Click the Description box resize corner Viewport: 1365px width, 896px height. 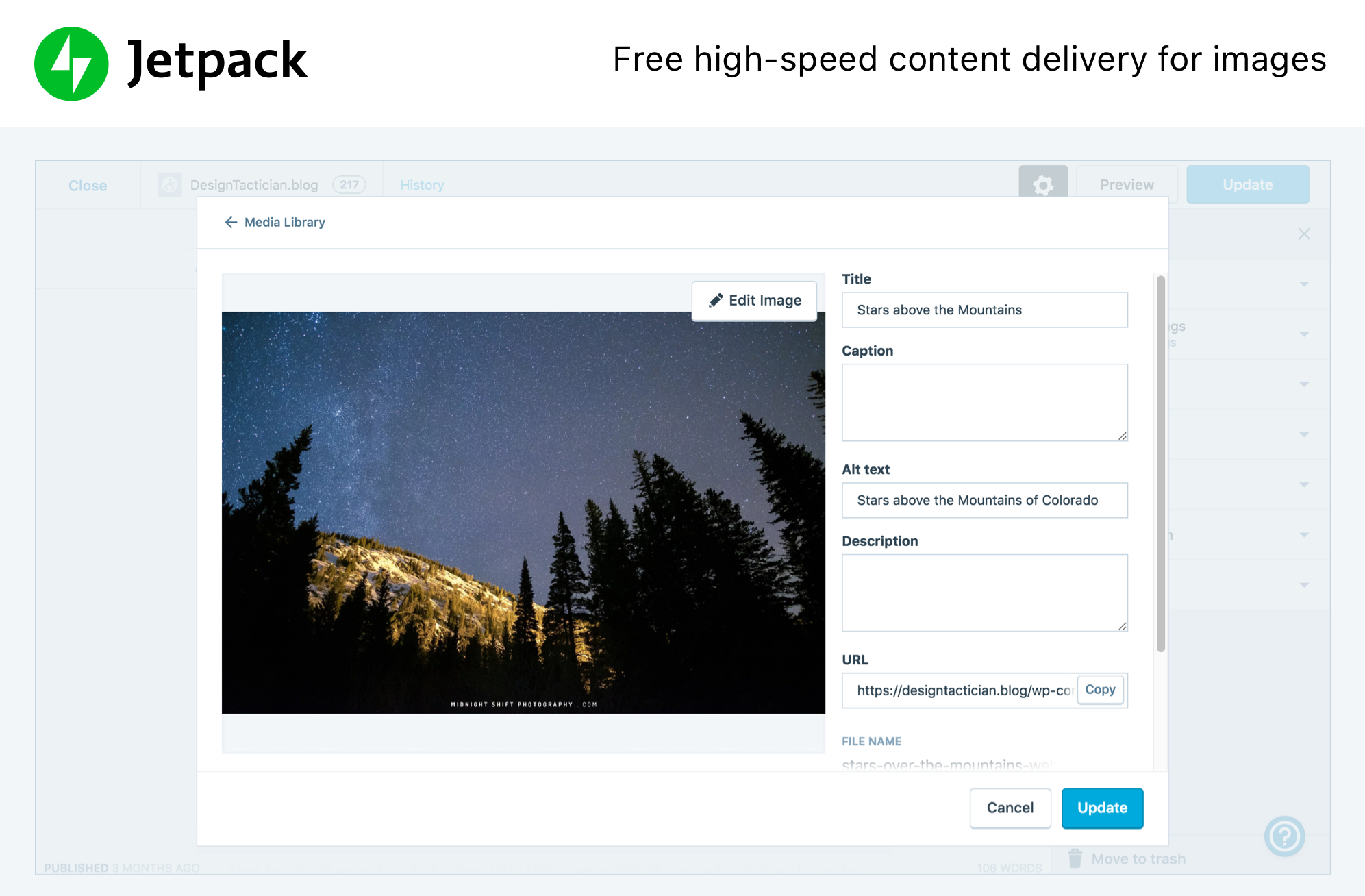click(1122, 626)
